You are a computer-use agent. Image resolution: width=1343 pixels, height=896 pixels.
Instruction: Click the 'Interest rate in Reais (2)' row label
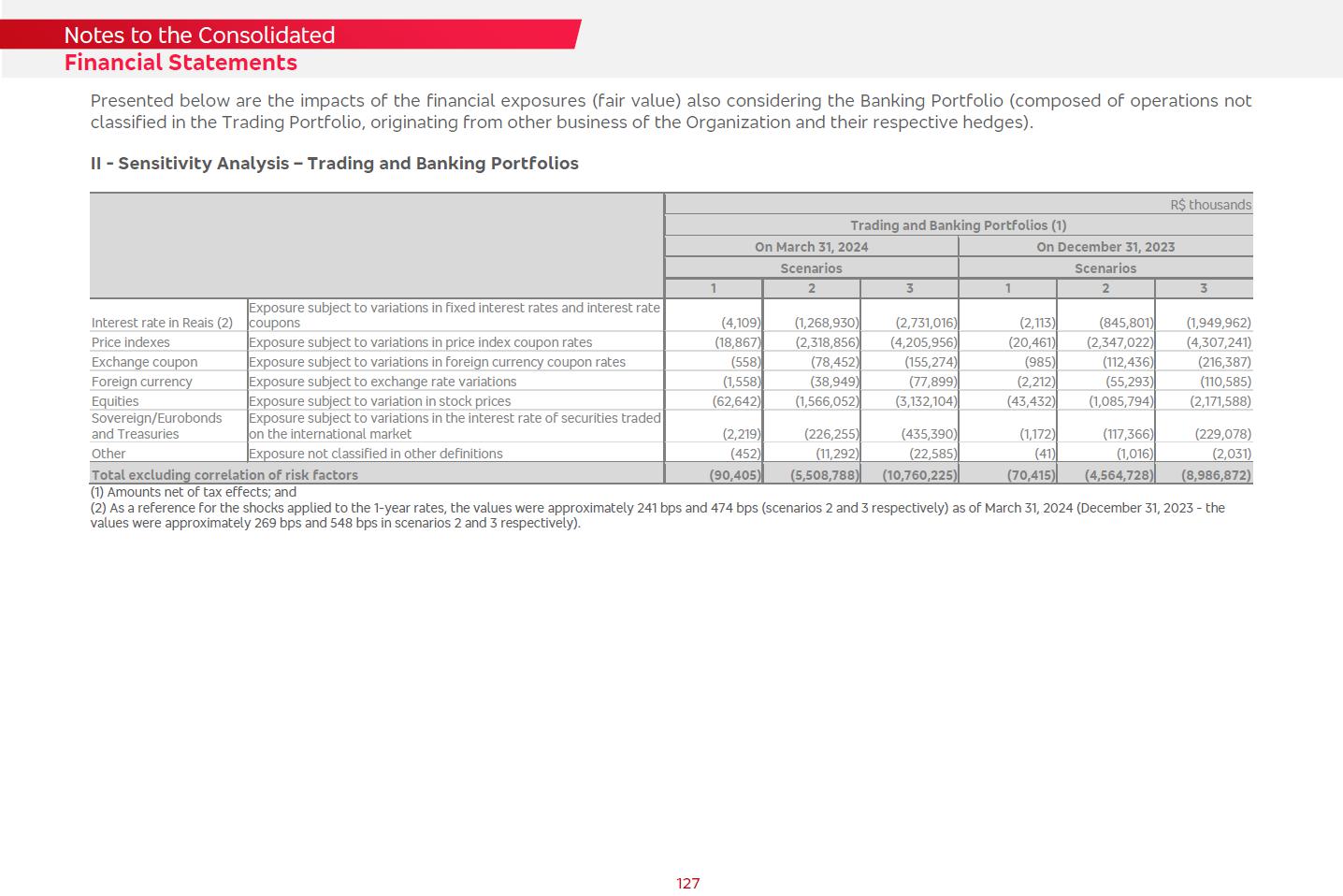(162, 323)
